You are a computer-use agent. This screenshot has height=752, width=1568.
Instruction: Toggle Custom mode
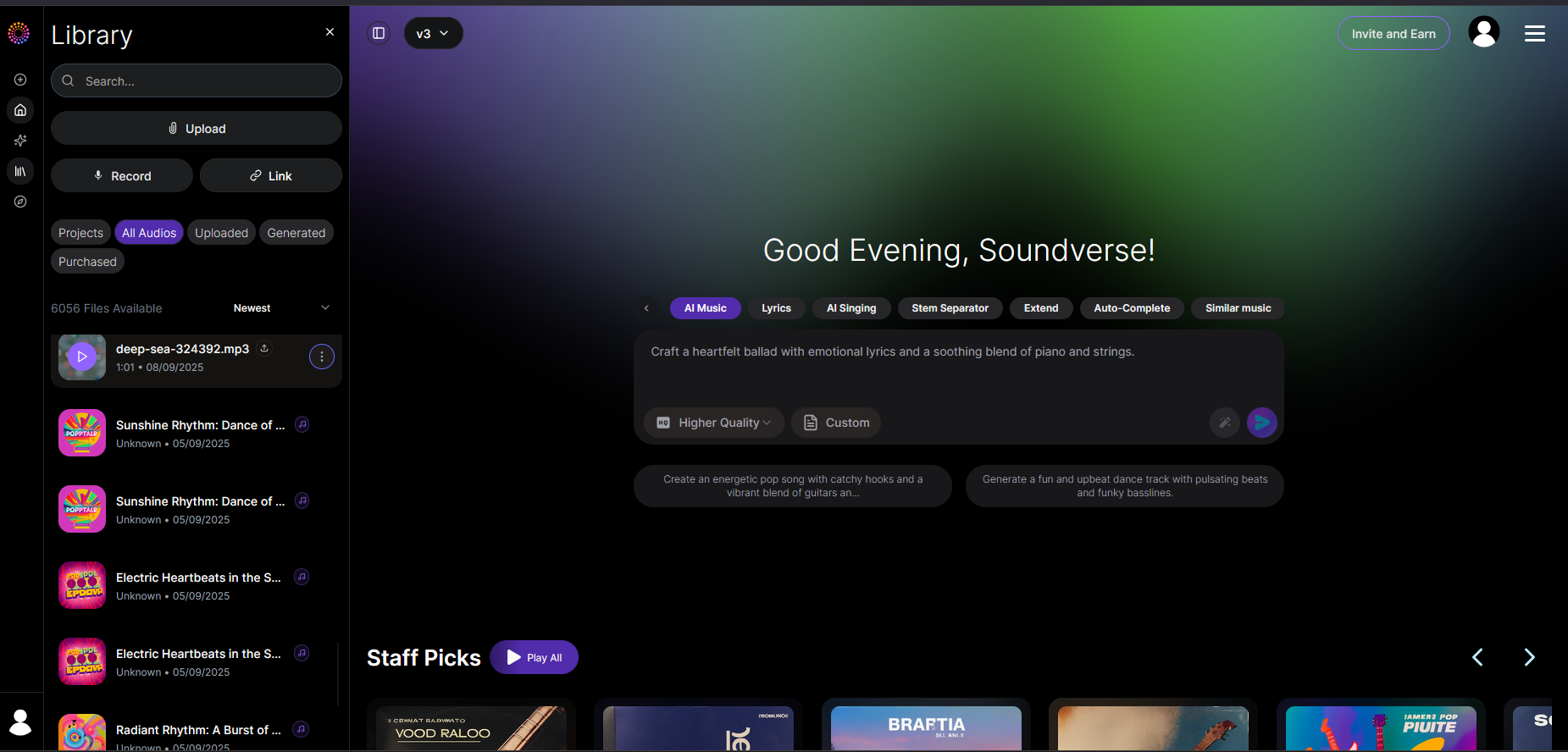836,423
